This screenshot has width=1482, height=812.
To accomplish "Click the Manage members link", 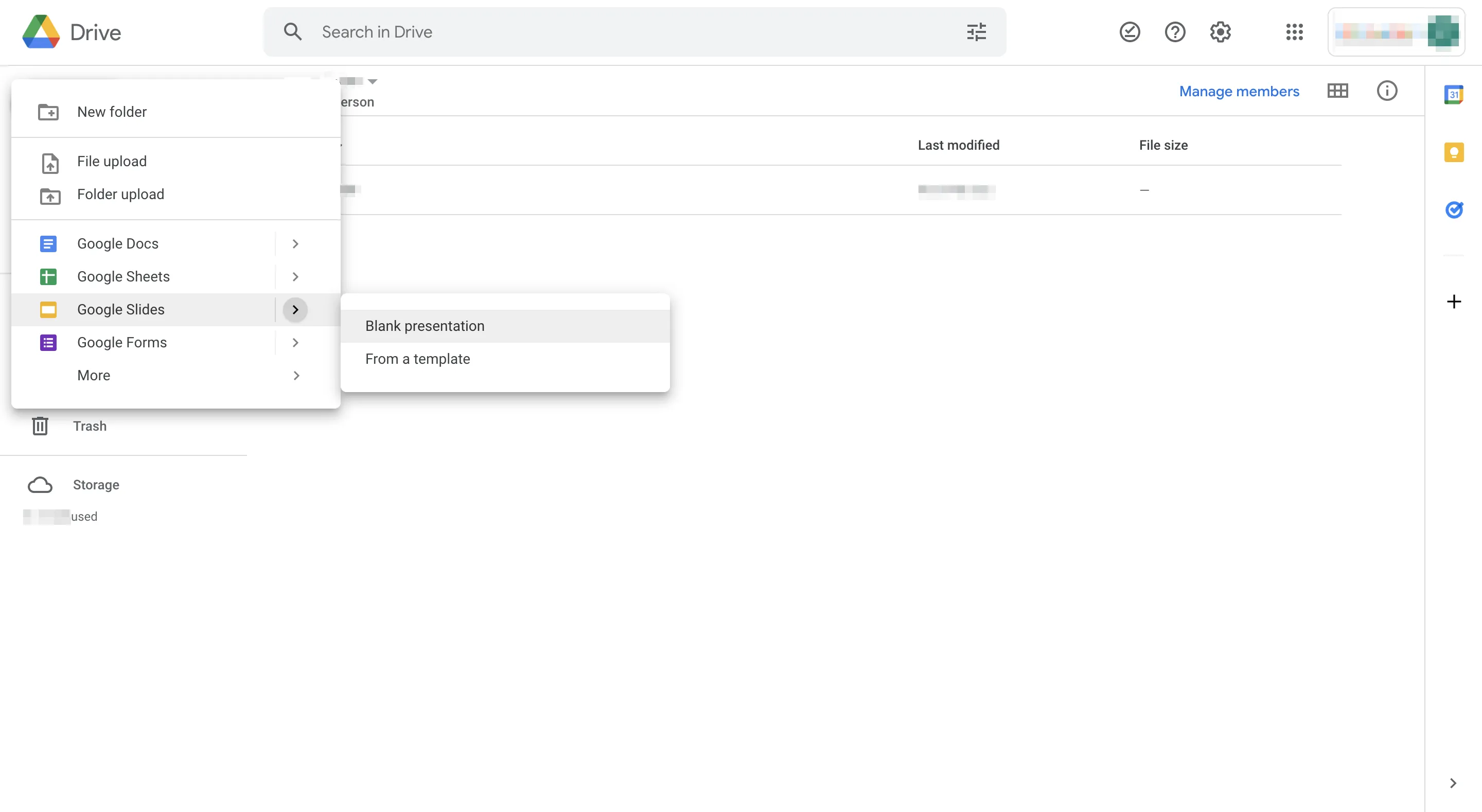I will (x=1239, y=92).
